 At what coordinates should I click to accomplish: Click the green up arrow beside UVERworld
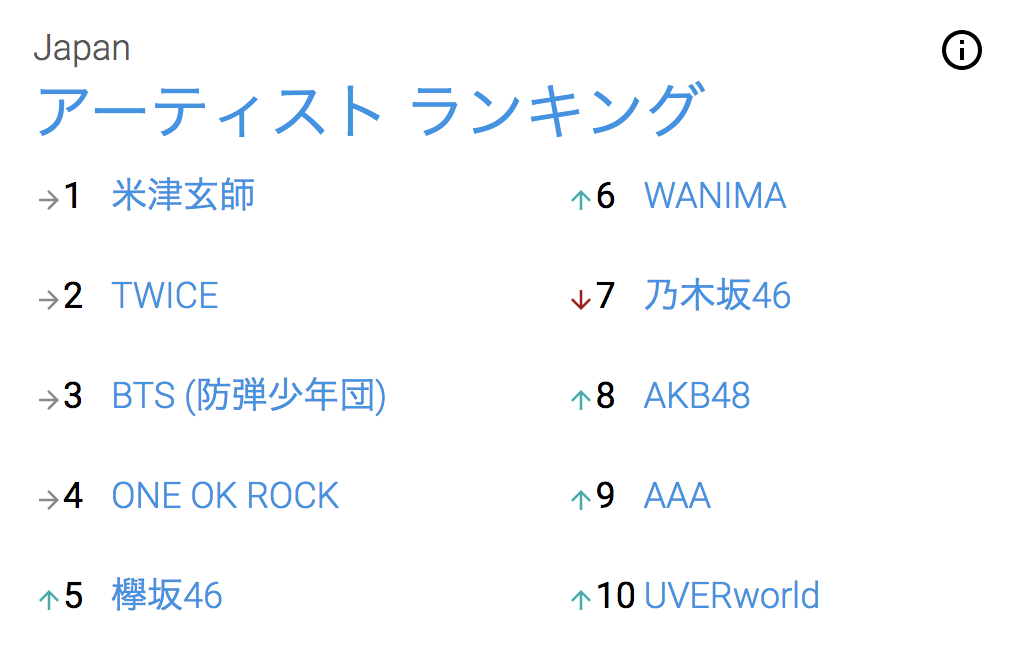(x=580, y=599)
